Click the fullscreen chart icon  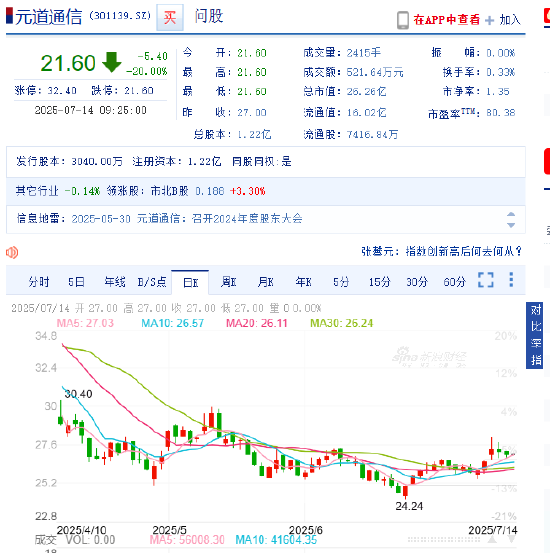[x=486, y=280]
